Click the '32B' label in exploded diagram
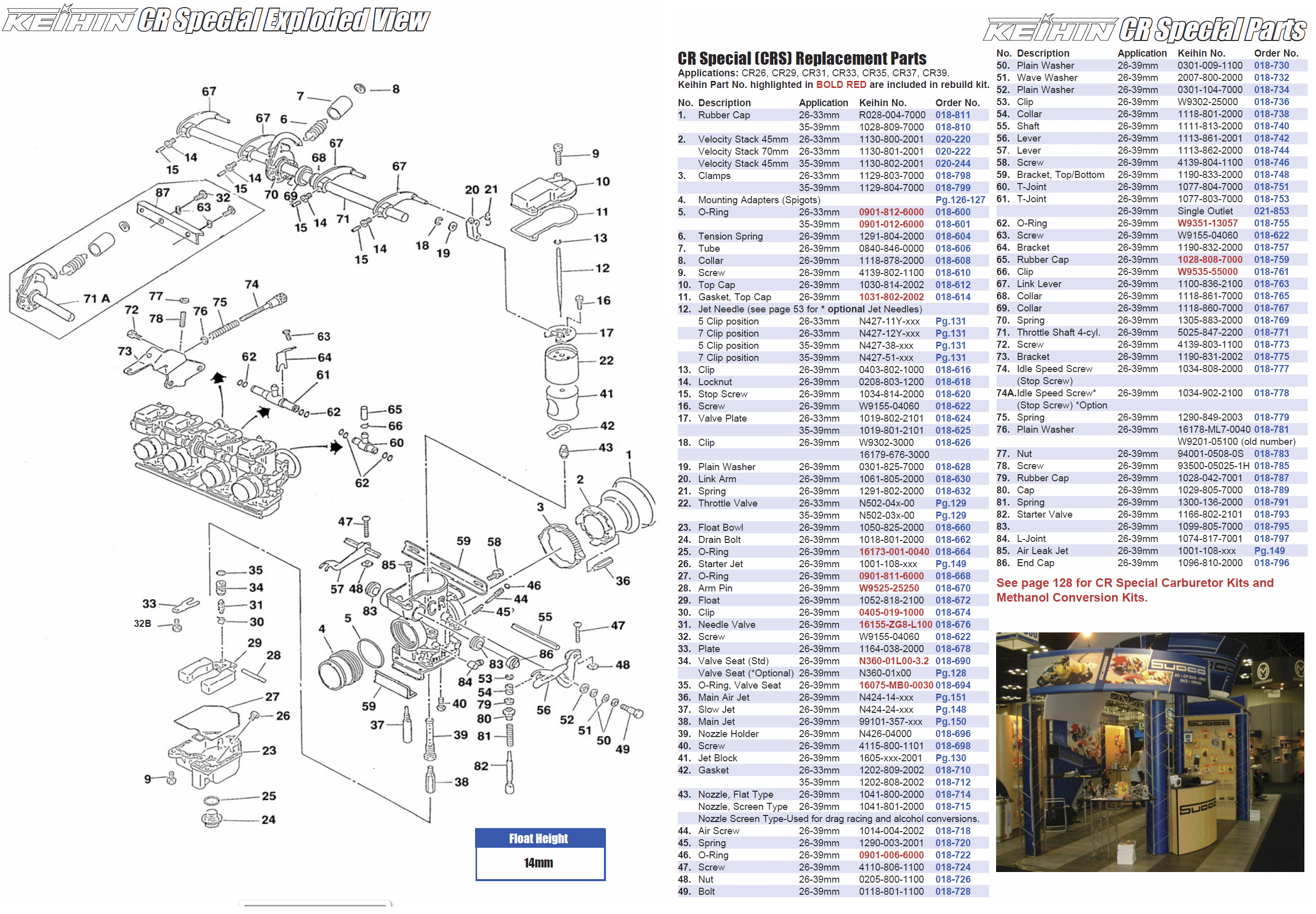This screenshot has height=914, width=1316. (143, 623)
